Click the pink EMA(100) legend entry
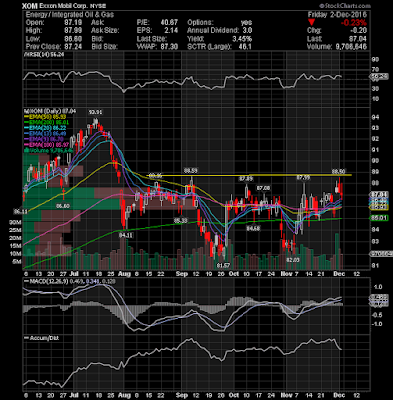 [x=46, y=145]
